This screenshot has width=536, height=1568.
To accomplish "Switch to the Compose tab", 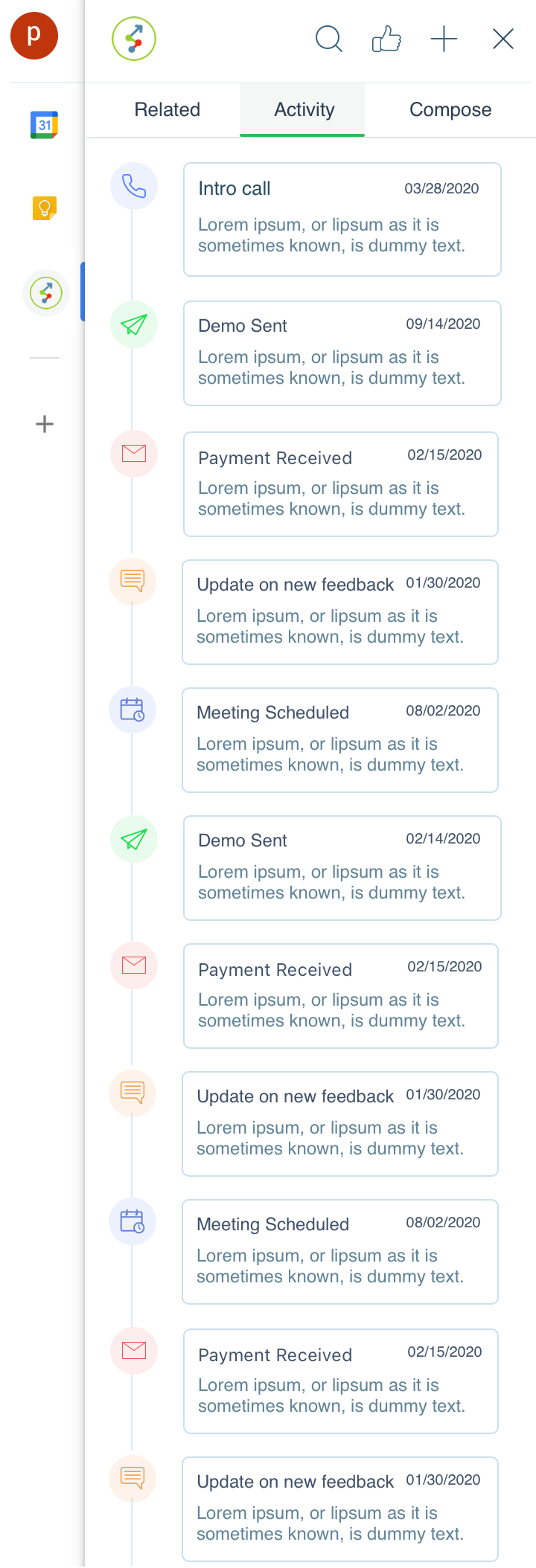I will point(450,109).
